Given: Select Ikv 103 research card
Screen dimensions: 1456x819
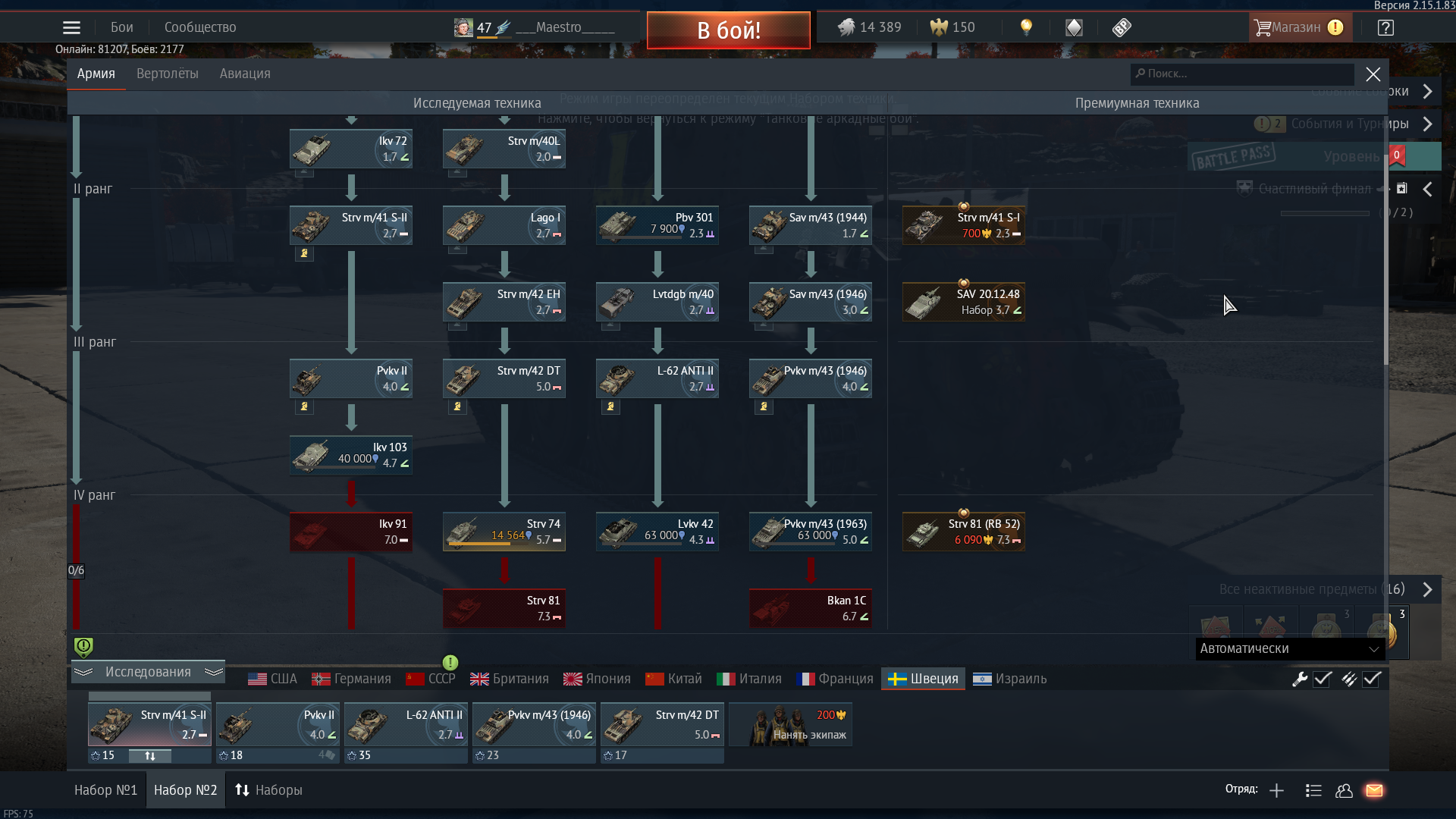Looking at the screenshot, I should 351,455.
